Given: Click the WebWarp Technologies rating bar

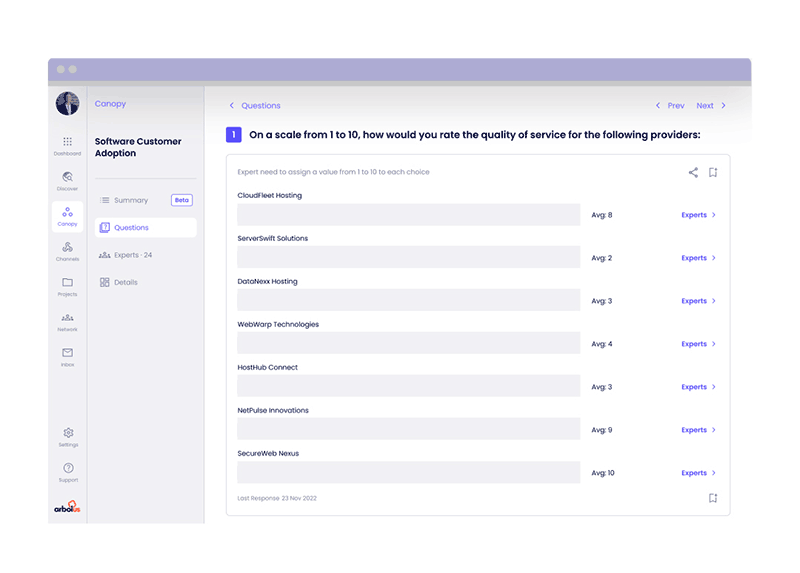Looking at the screenshot, I should pos(408,343).
